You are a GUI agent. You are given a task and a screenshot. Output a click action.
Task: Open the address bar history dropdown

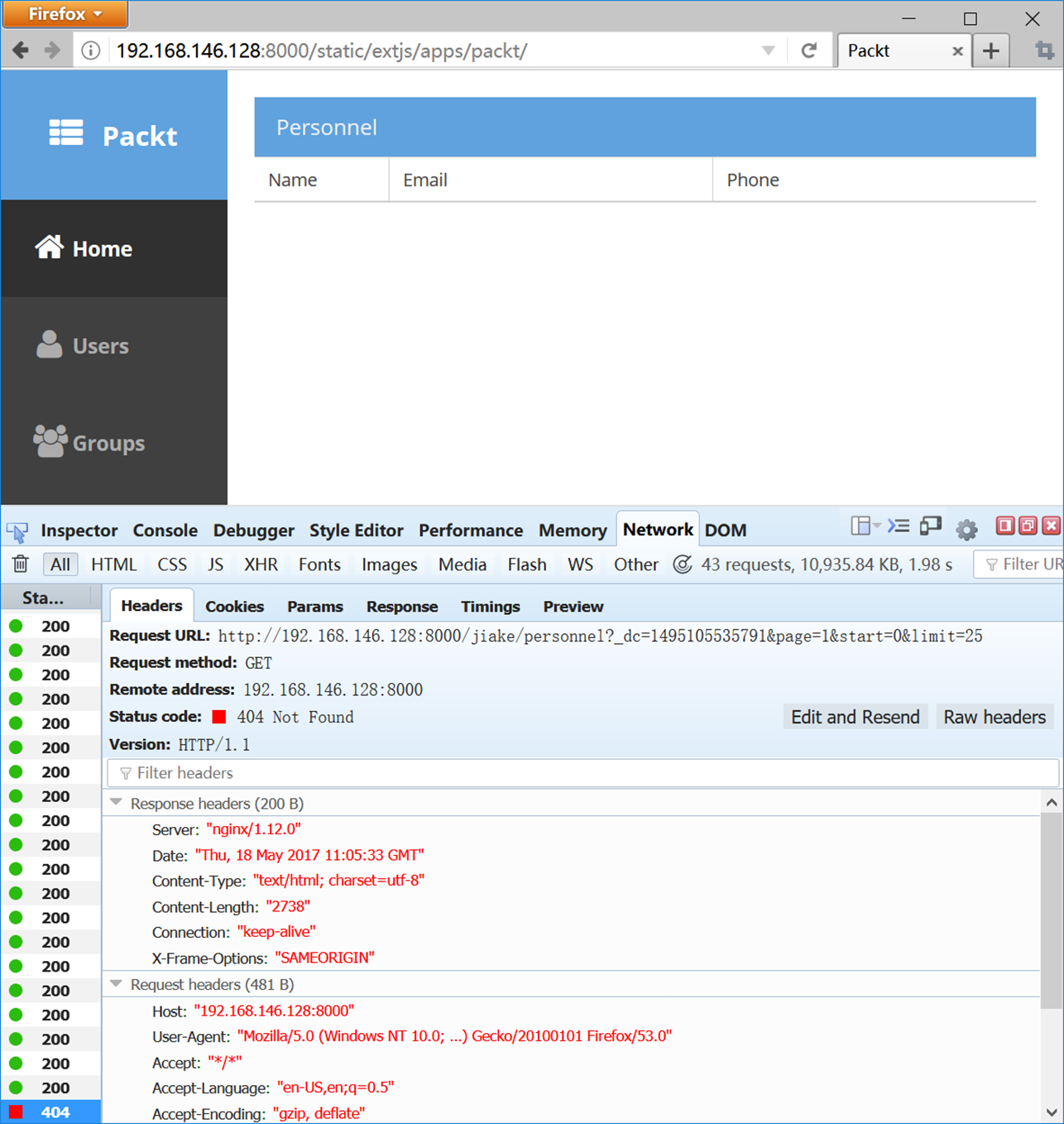(x=769, y=51)
